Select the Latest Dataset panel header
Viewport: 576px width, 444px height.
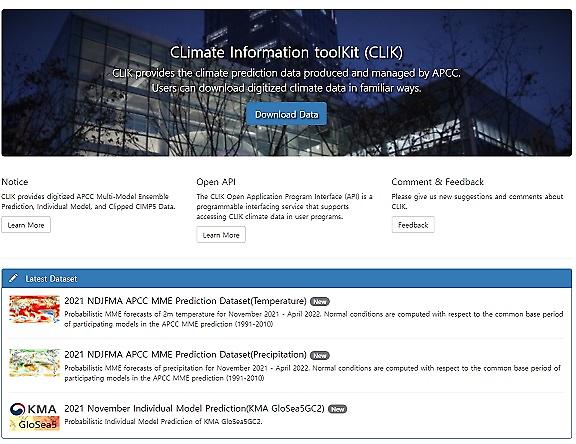pos(287,278)
